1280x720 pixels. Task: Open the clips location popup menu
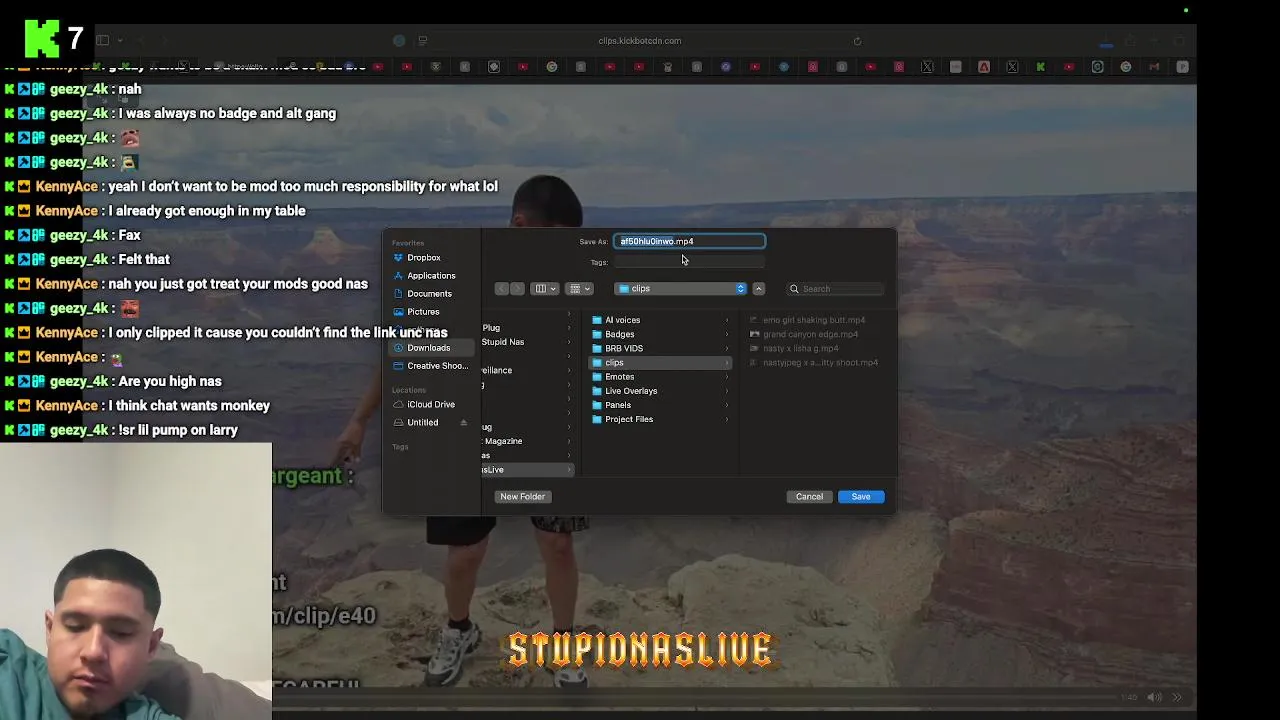click(x=681, y=289)
